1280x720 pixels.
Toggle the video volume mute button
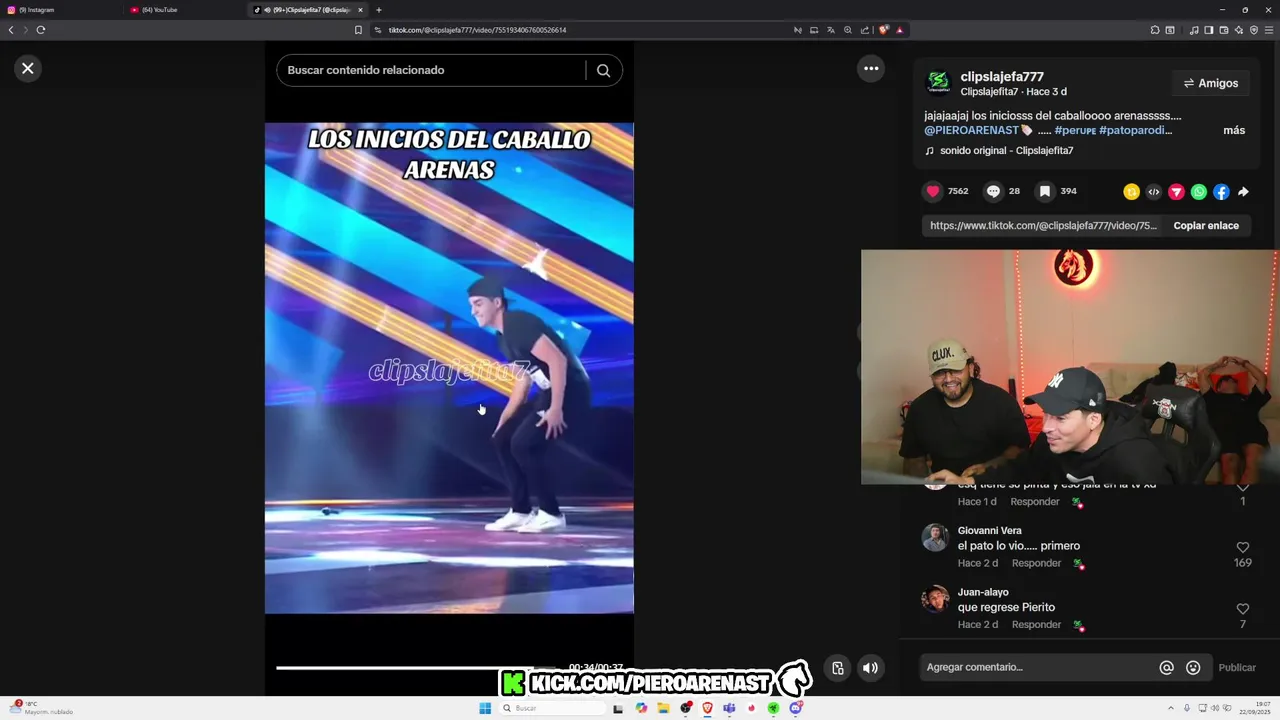click(870, 668)
